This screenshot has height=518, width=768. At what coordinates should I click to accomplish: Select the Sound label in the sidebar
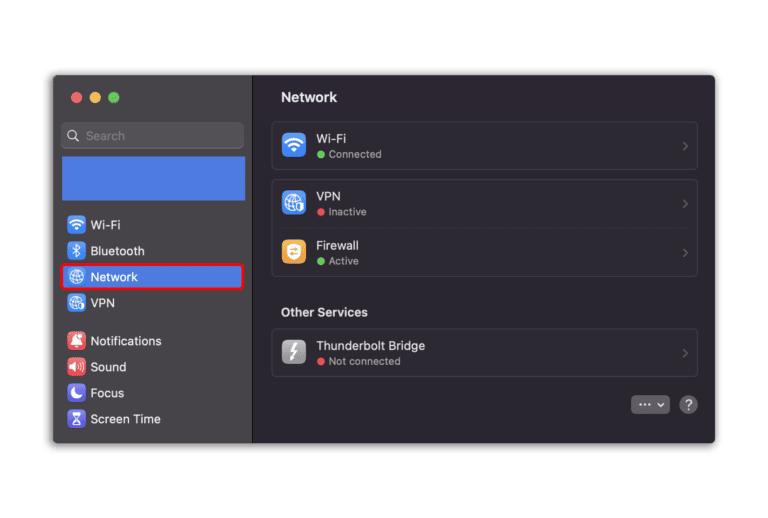(x=108, y=367)
